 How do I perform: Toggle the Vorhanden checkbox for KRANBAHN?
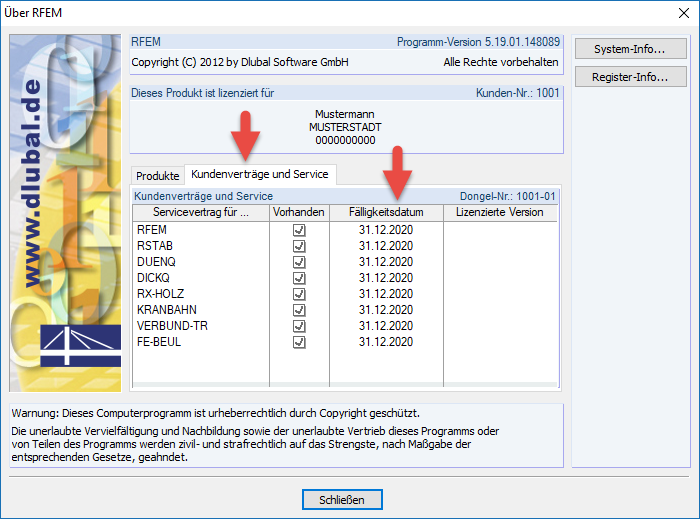tap(299, 310)
